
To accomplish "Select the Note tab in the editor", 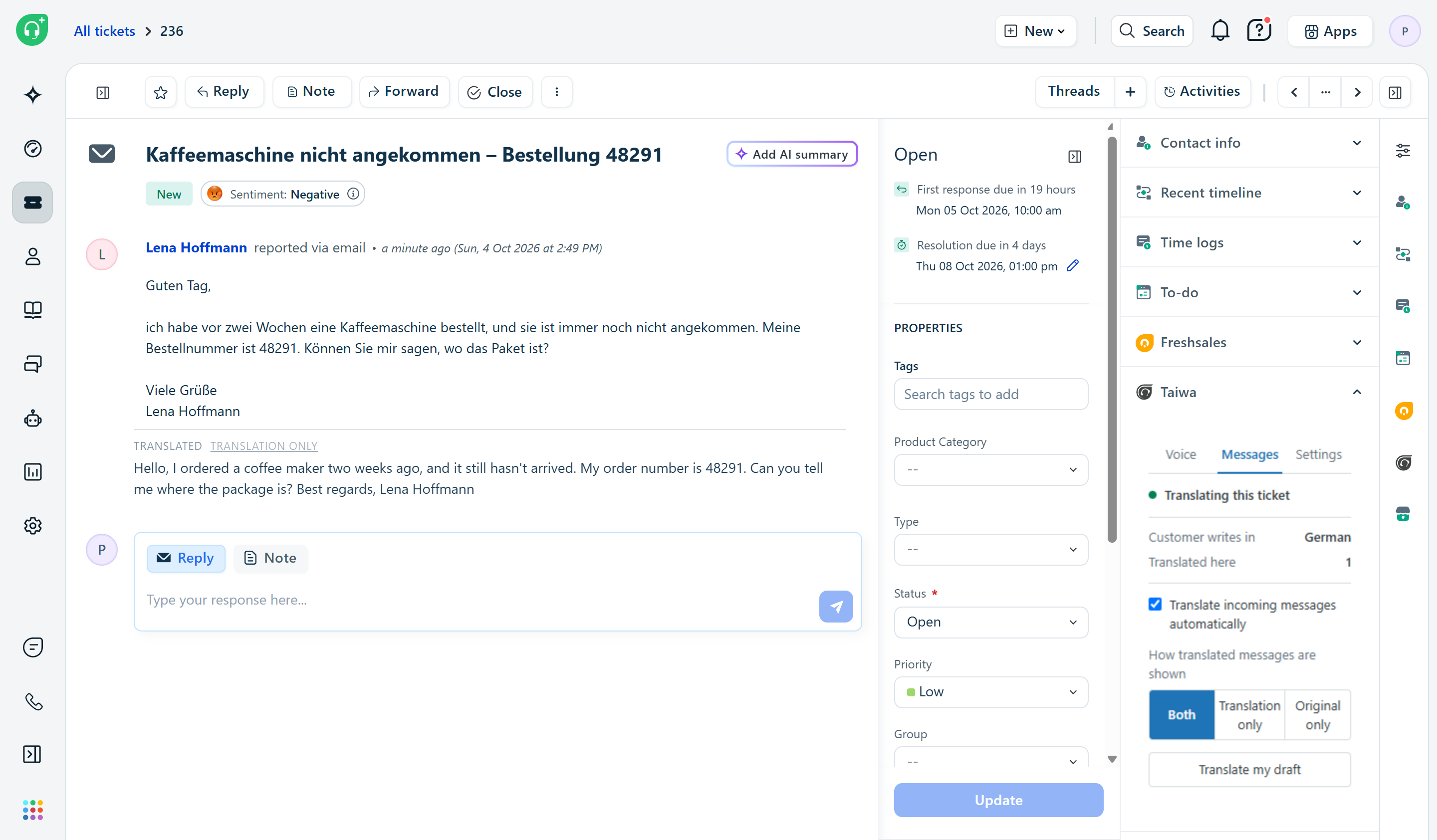I will 271,558.
